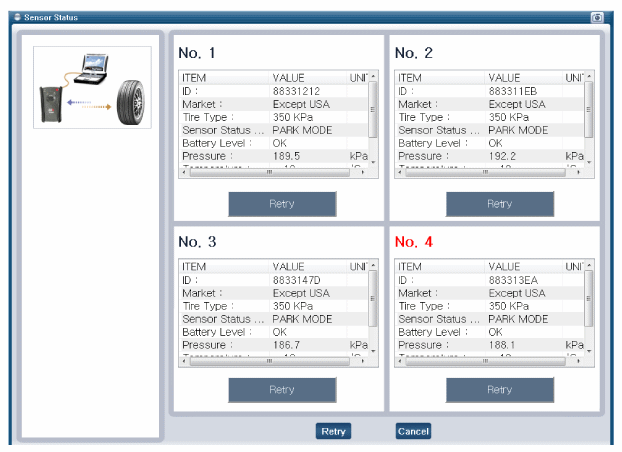Viewport: 622px width, 452px height.
Task: Select pressure value 186.7
Action: click(x=286, y=345)
